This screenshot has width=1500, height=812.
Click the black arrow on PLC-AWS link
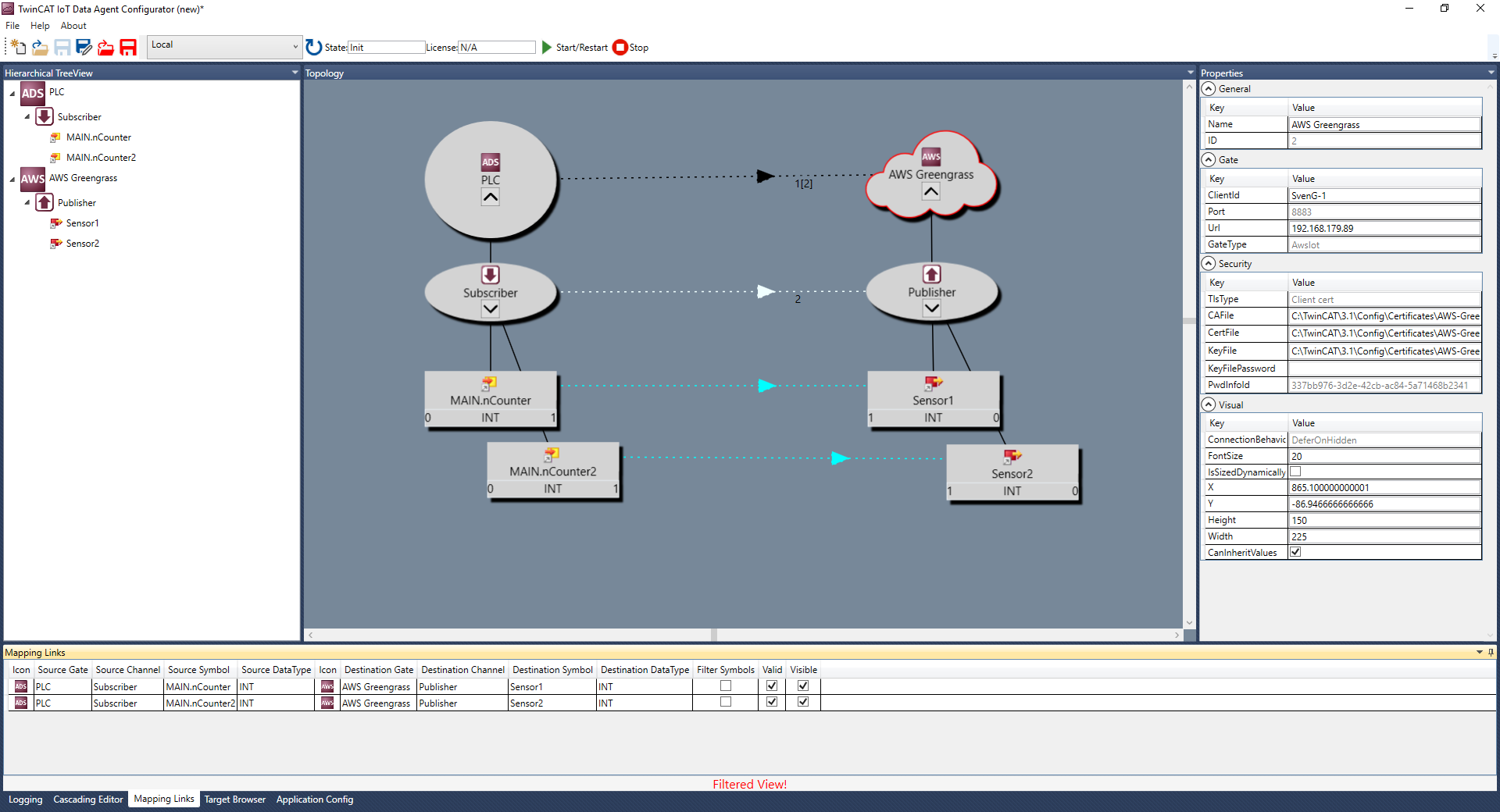[766, 176]
